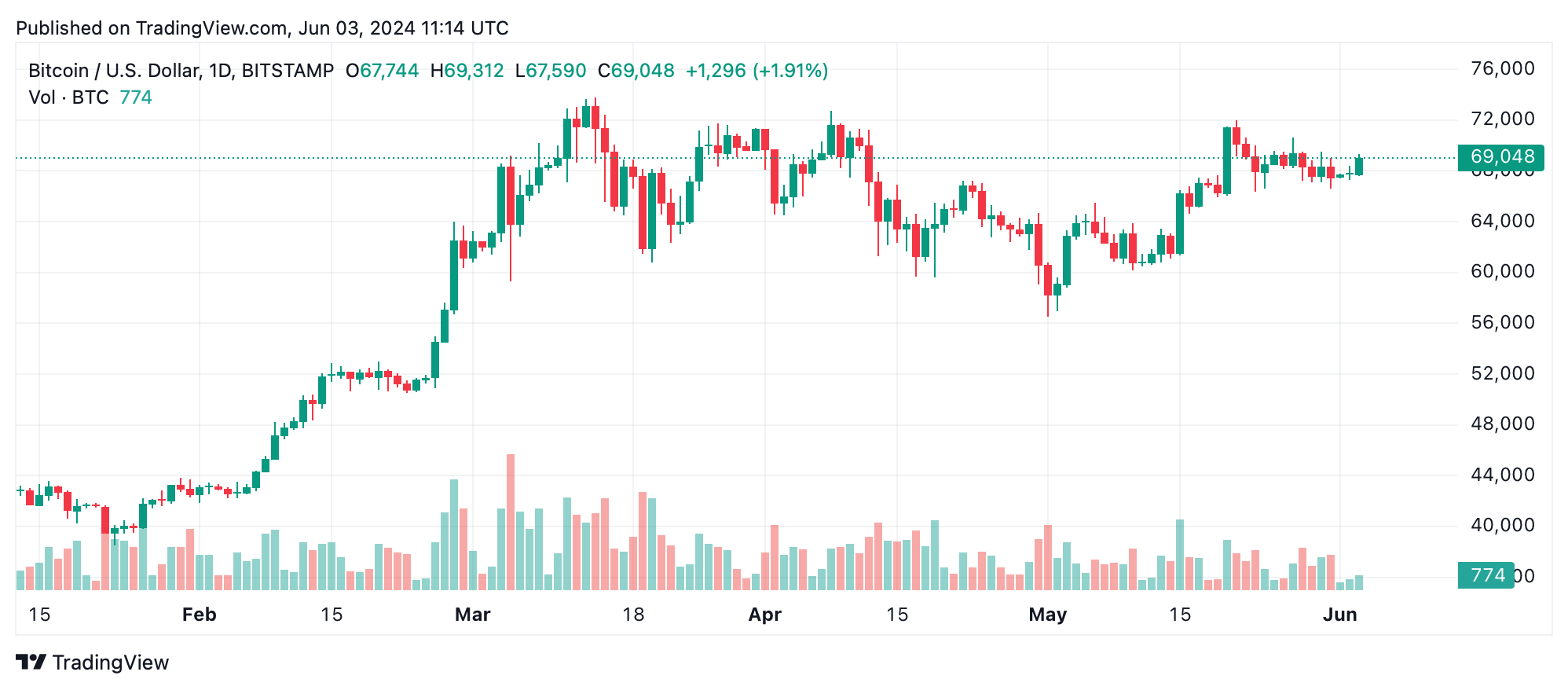Click the green 774 volume tag on price axis

point(1486,575)
